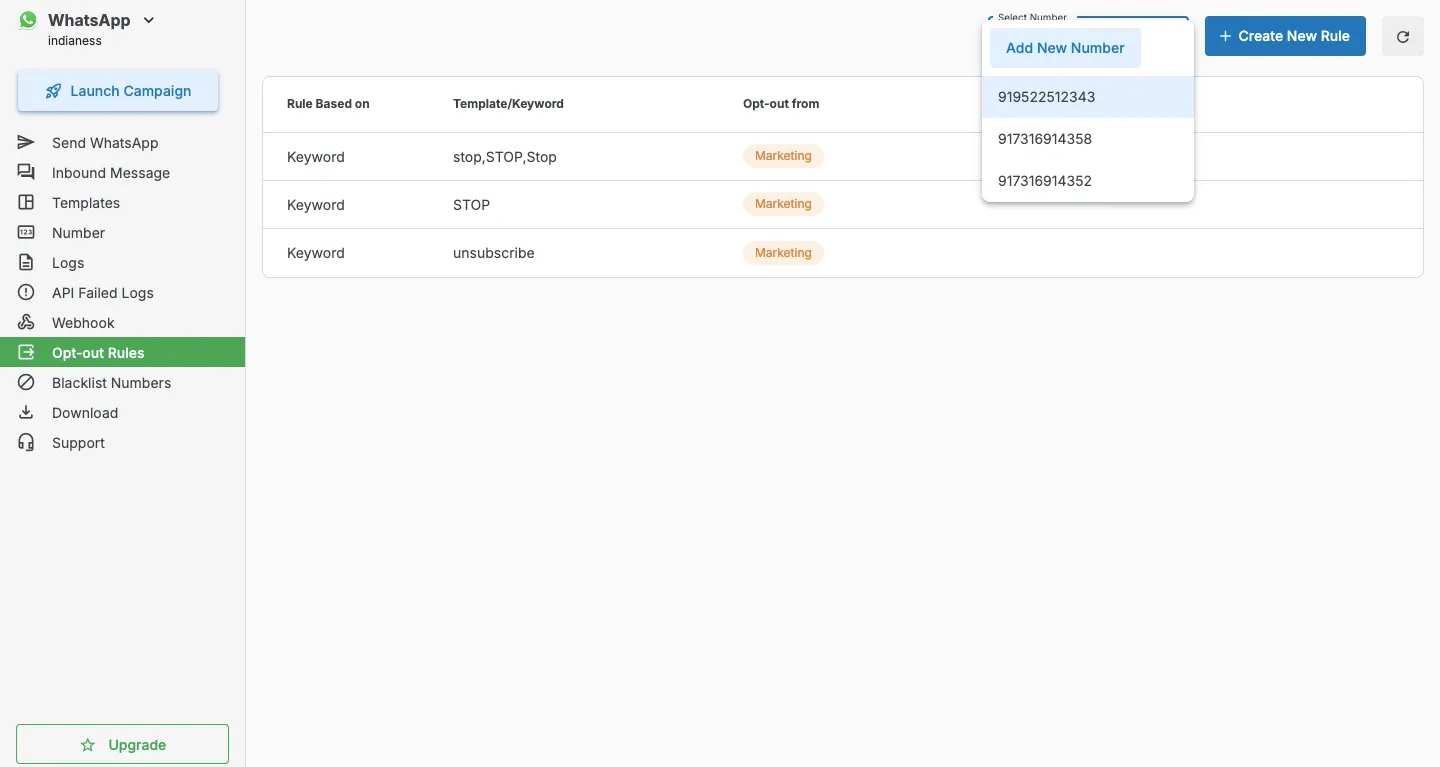Open the Support page

[122, 443]
